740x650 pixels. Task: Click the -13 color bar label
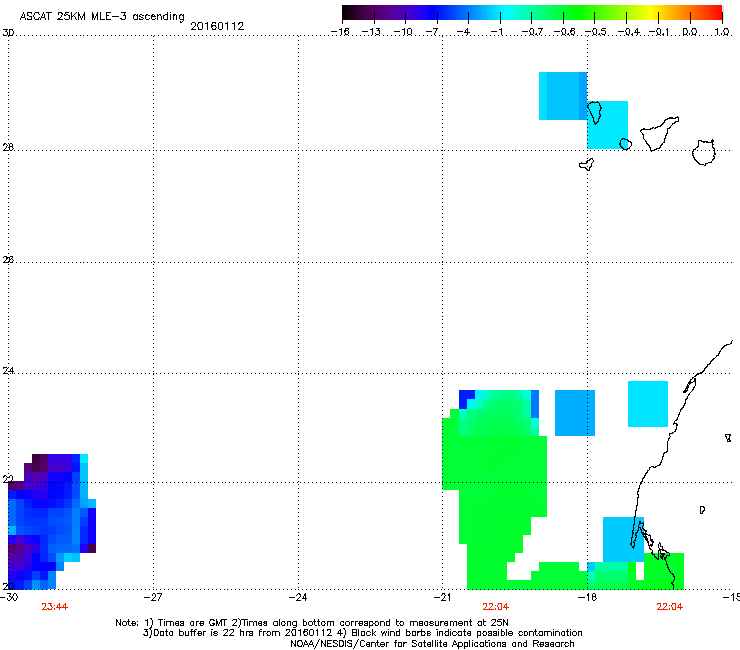pyautogui.click(x=371, y=32)
